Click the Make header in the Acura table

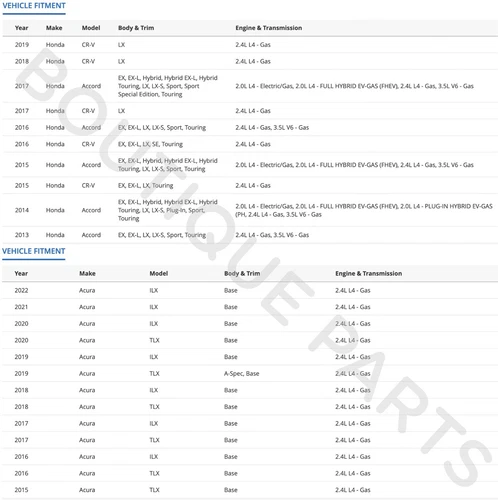[87, 273]
